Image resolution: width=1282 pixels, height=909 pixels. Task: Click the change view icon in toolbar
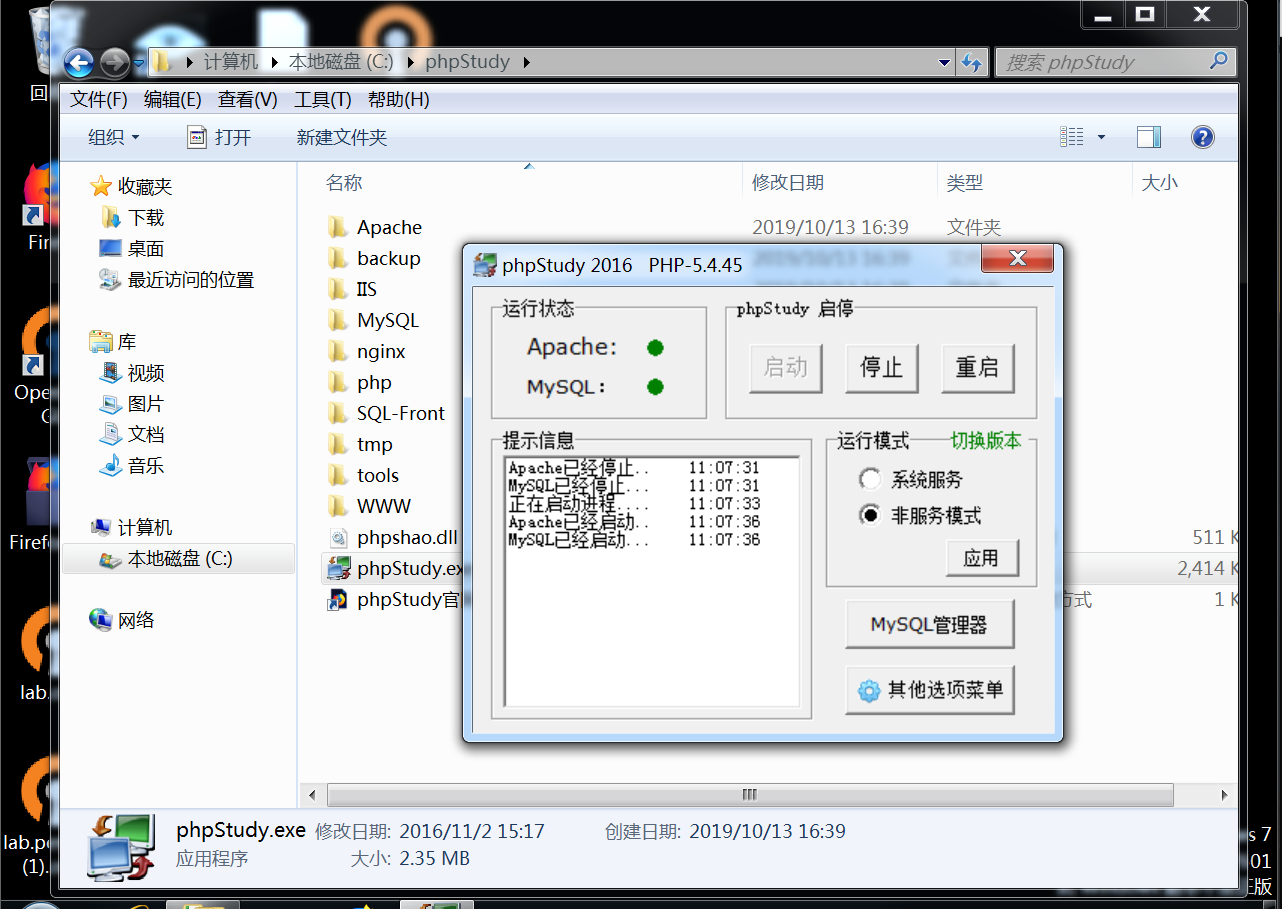pos(1072,137)
